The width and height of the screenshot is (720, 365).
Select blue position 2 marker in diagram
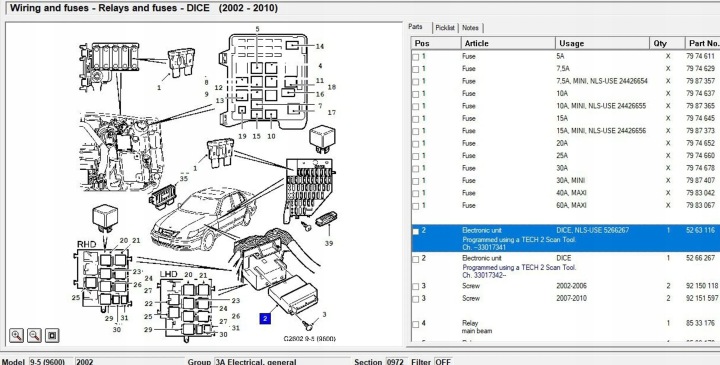[x=265, y=318]
